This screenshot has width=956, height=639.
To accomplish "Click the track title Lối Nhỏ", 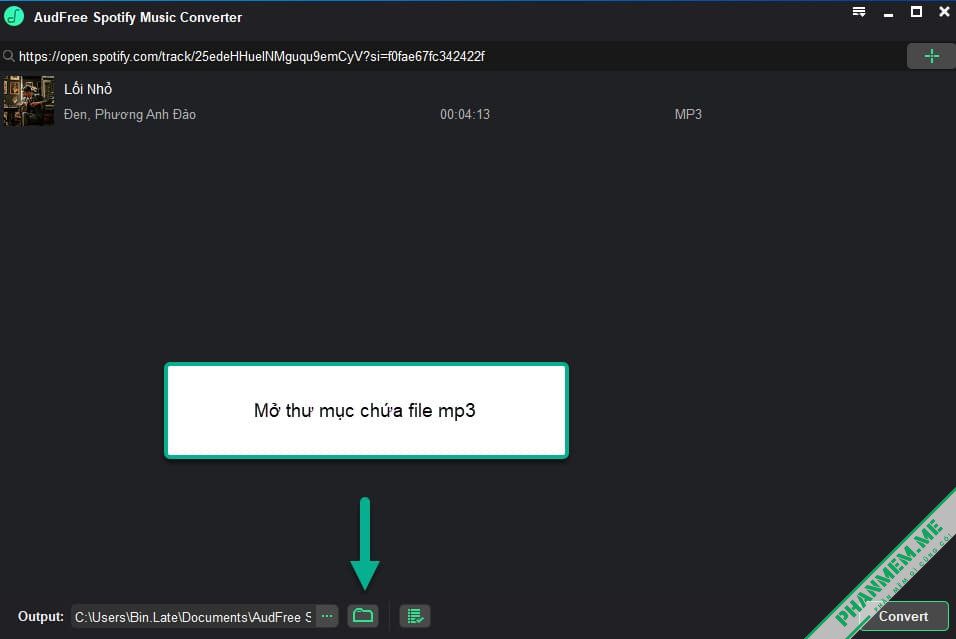I will (x=88, y=89).
